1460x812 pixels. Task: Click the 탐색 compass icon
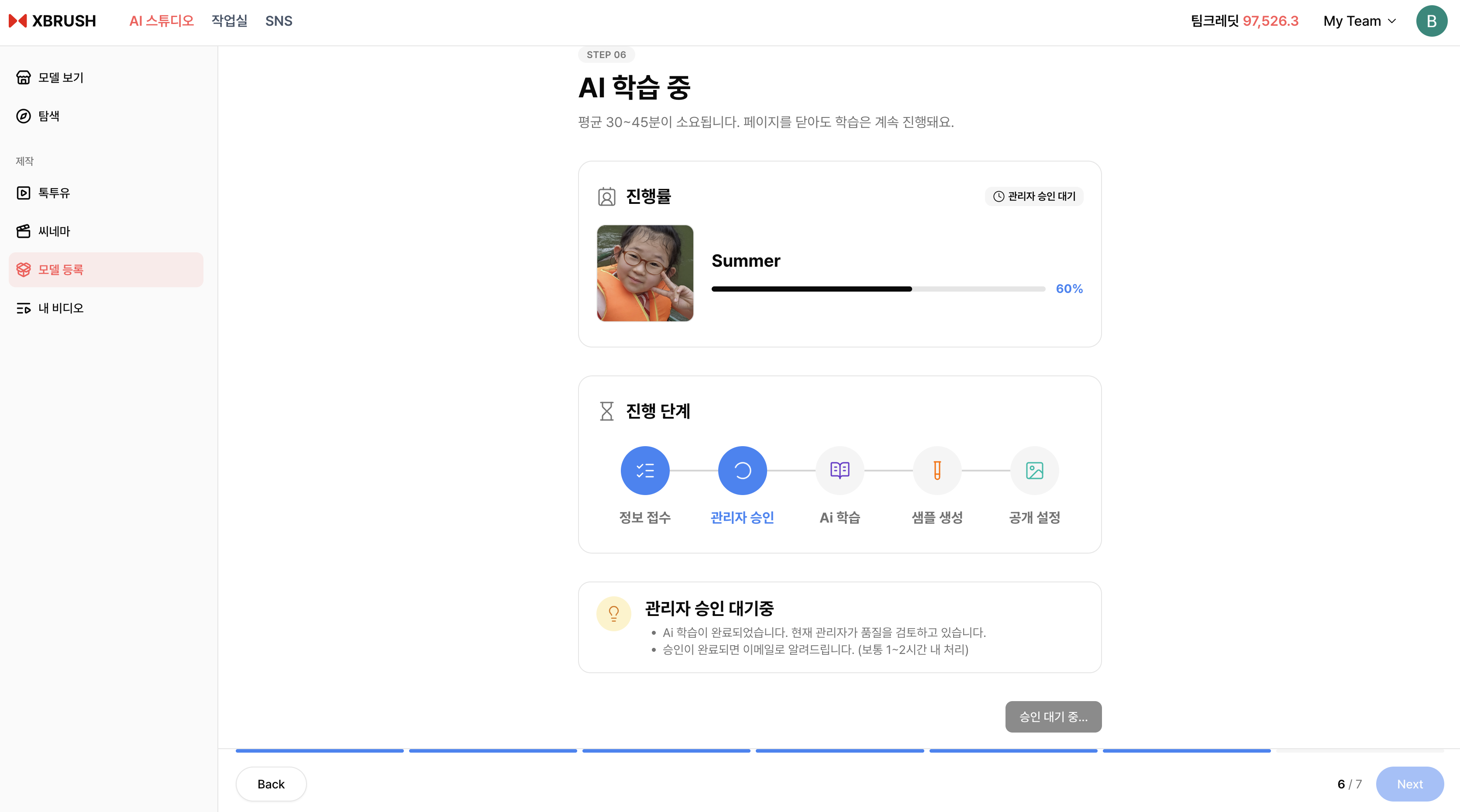tap(23, 116)
